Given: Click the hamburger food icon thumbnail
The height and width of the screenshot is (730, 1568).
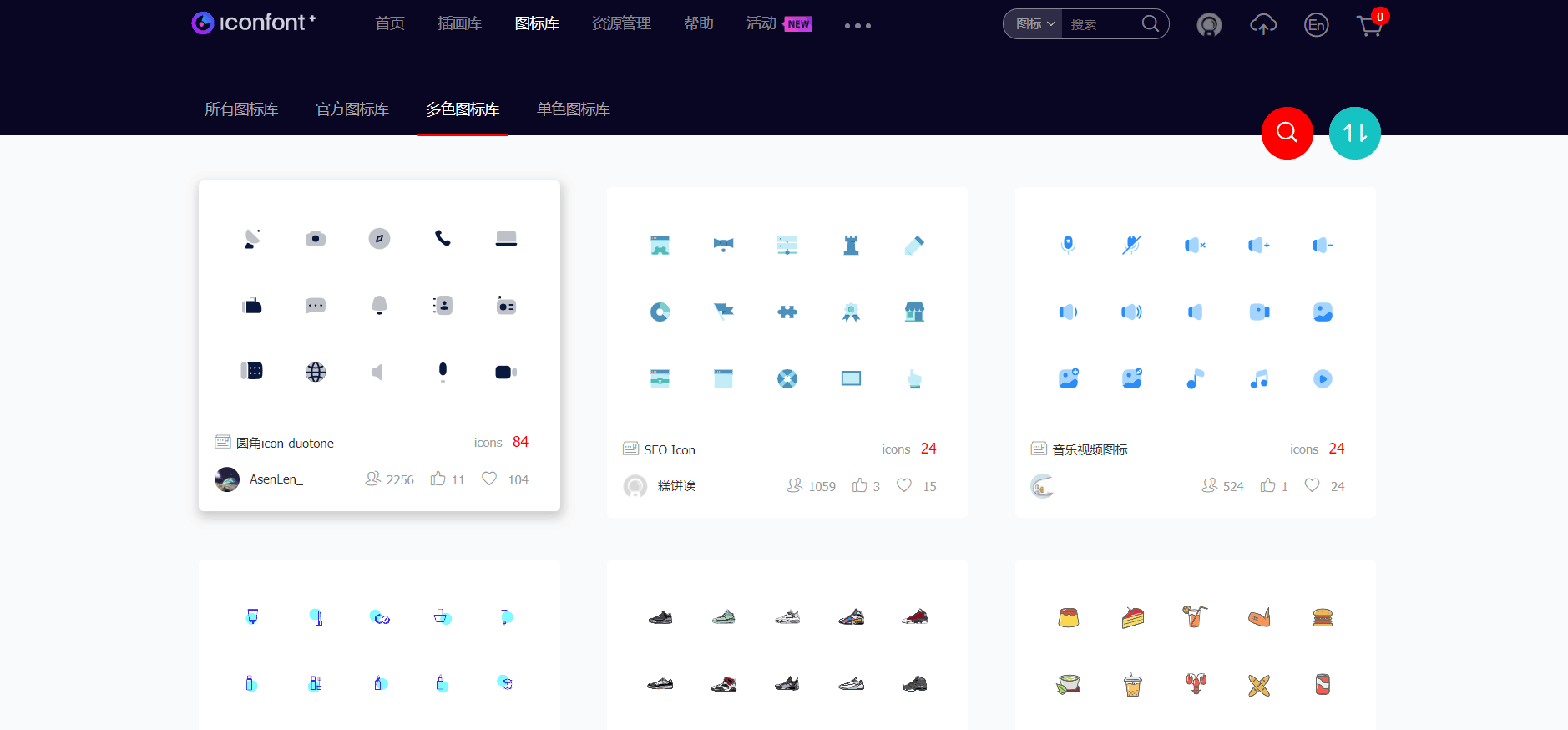Looking at the screenshot, I should coord(1323,617).
